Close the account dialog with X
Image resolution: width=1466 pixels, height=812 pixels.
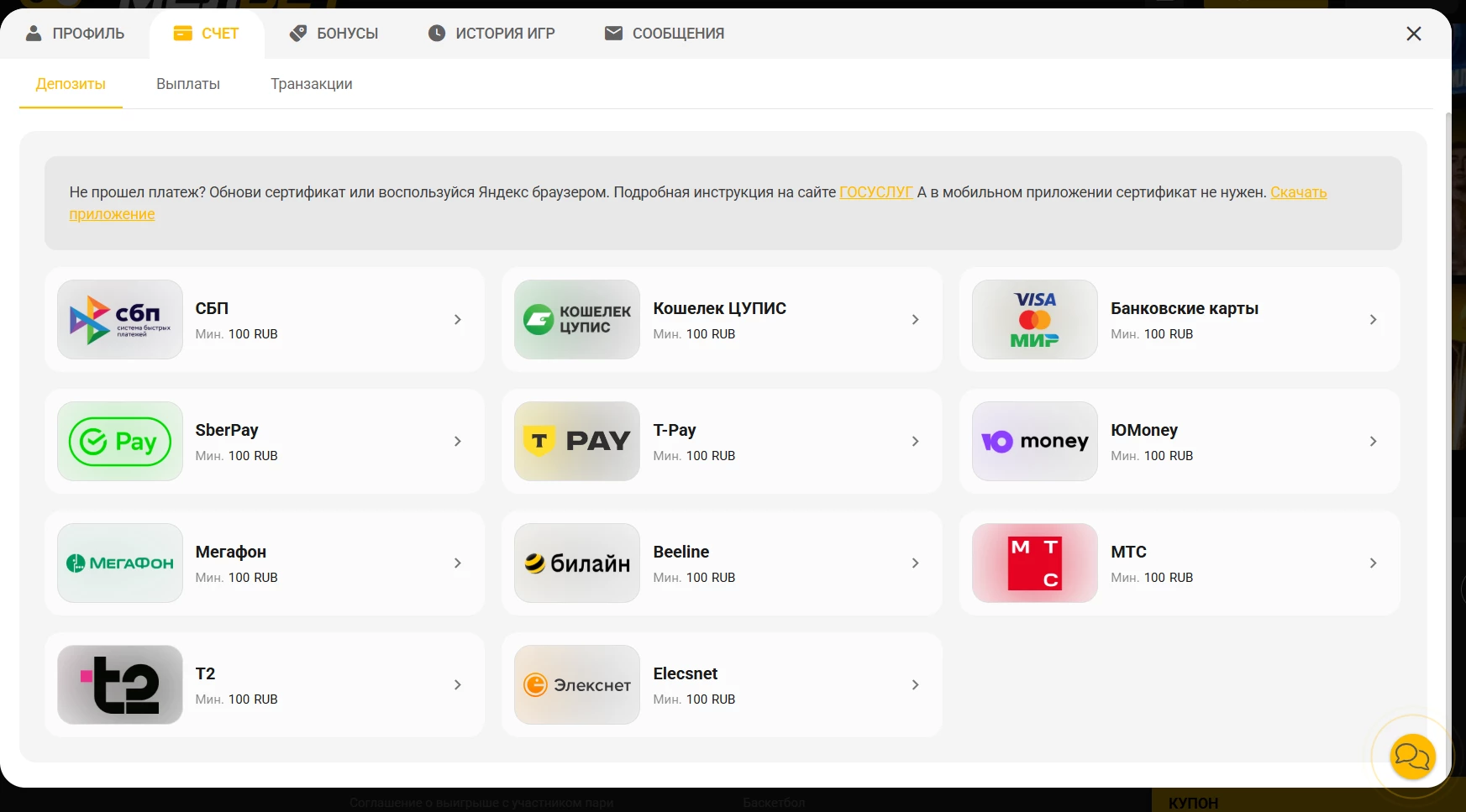pyautogui.click(x=1414, y=34)
